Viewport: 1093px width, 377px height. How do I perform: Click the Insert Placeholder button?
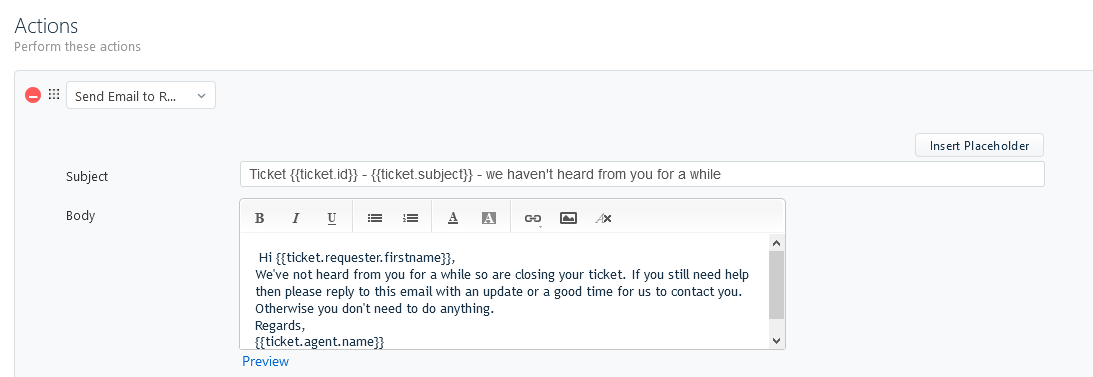[x=979, y=146]
